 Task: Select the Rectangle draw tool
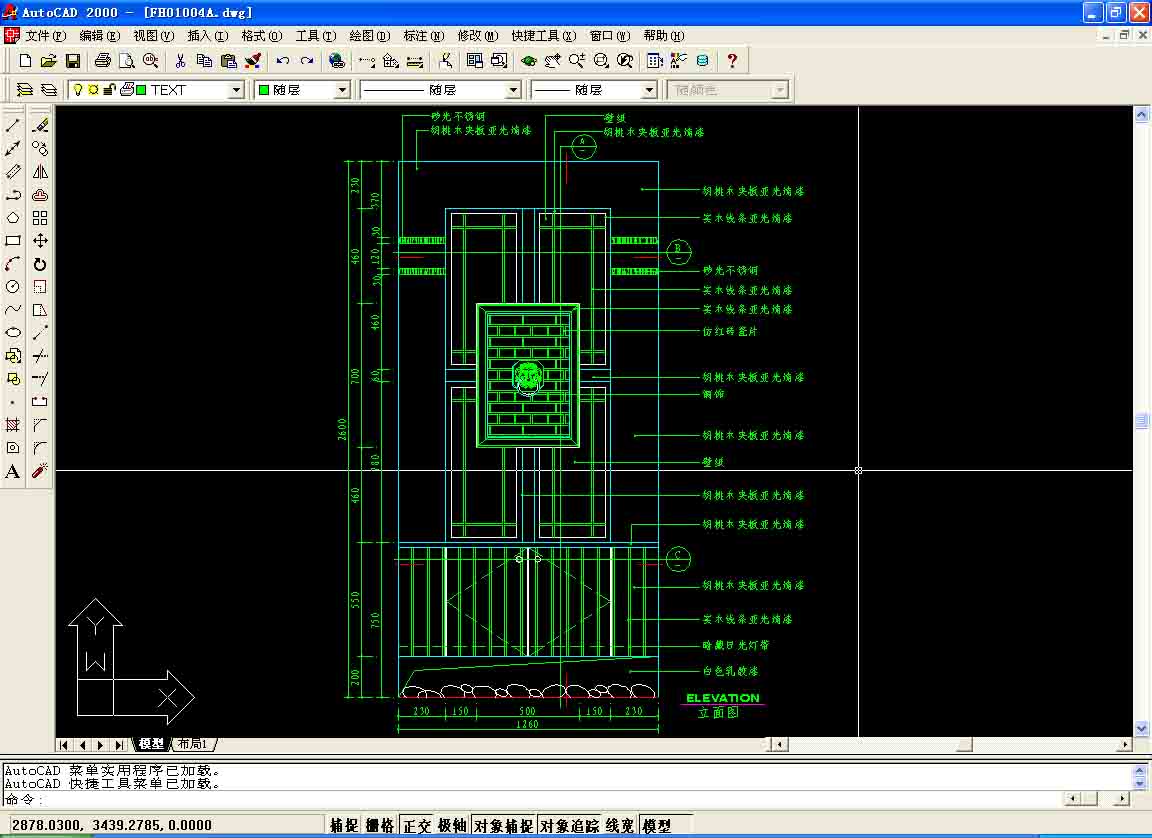(13, 241)
